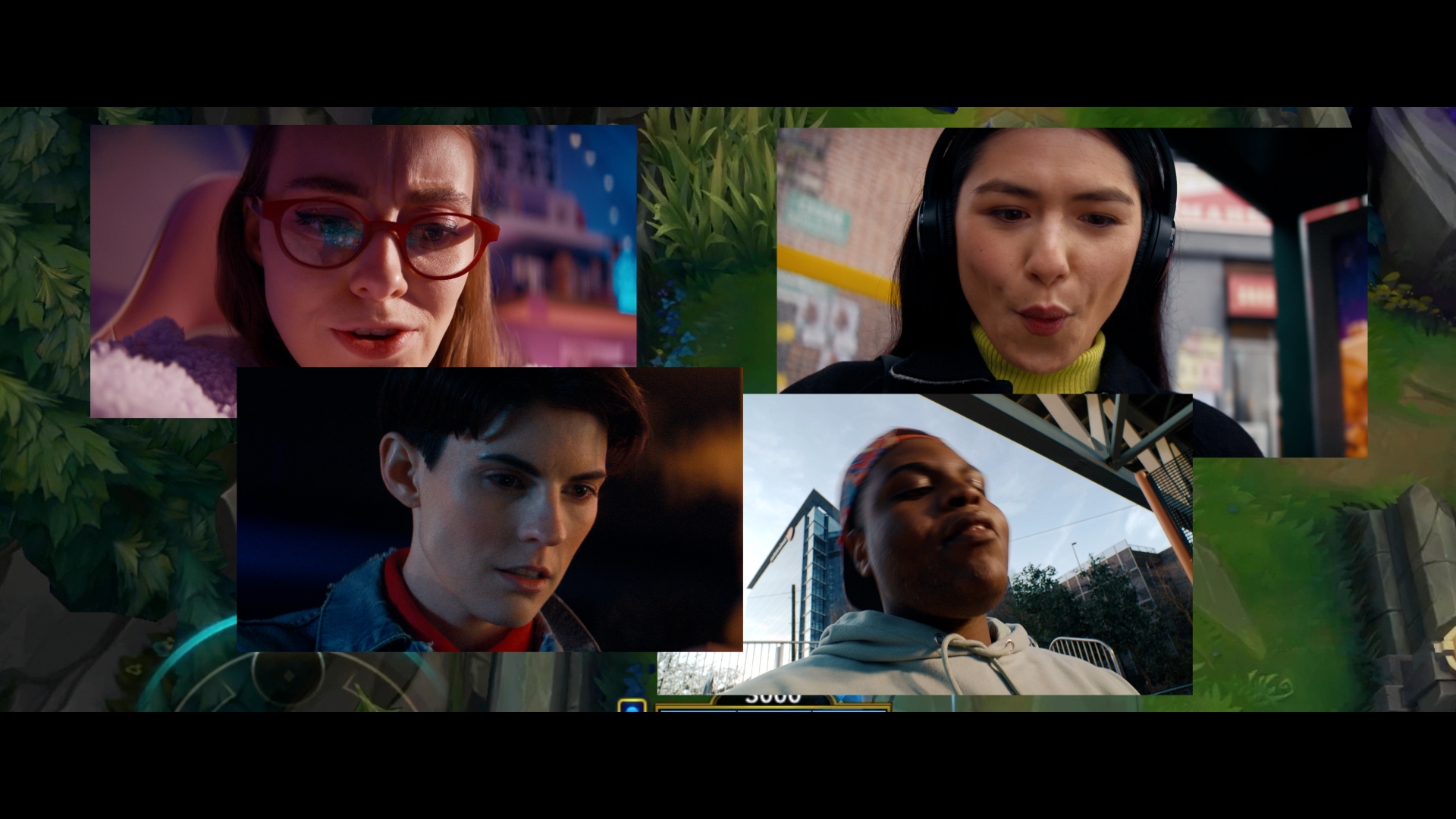The height and width of the screenshot is (819, 1456).
Task: Click the purple fluffy cushion in the first panel
Action: [x=163, y=372]
